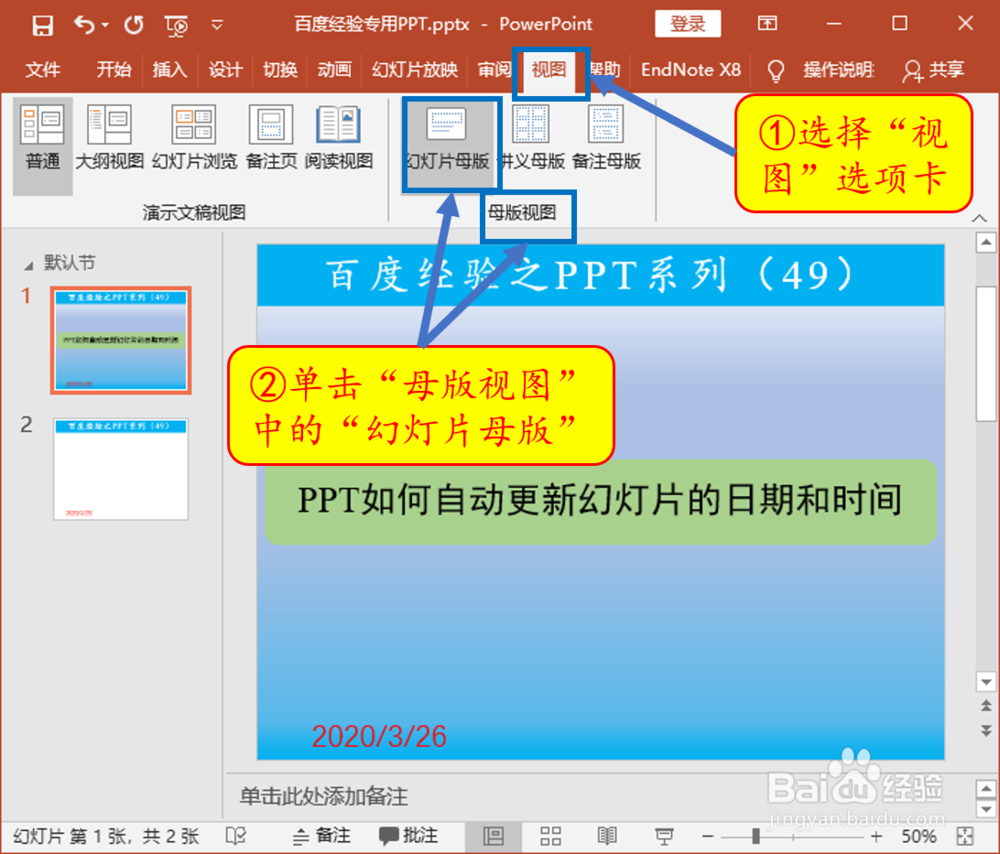
Task: Click scroll down arrow of slide scrollbar
Action: 986,681
